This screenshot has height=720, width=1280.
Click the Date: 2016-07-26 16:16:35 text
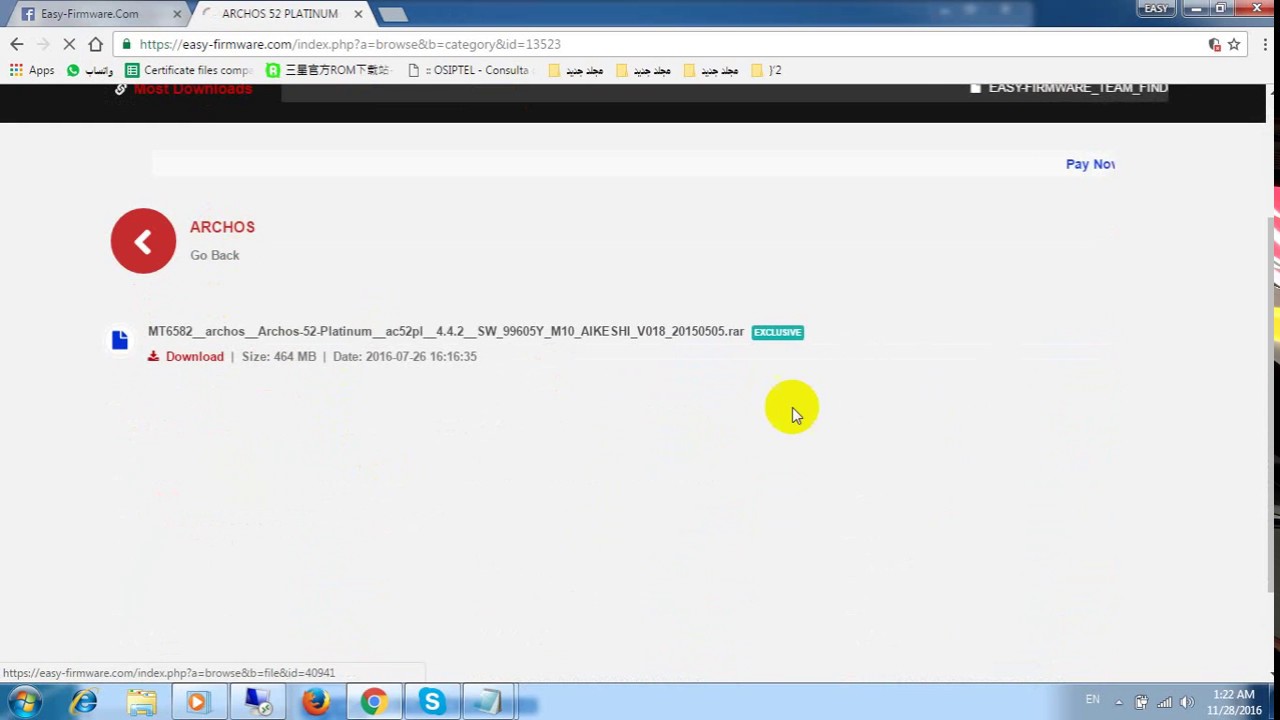point(405,357)
